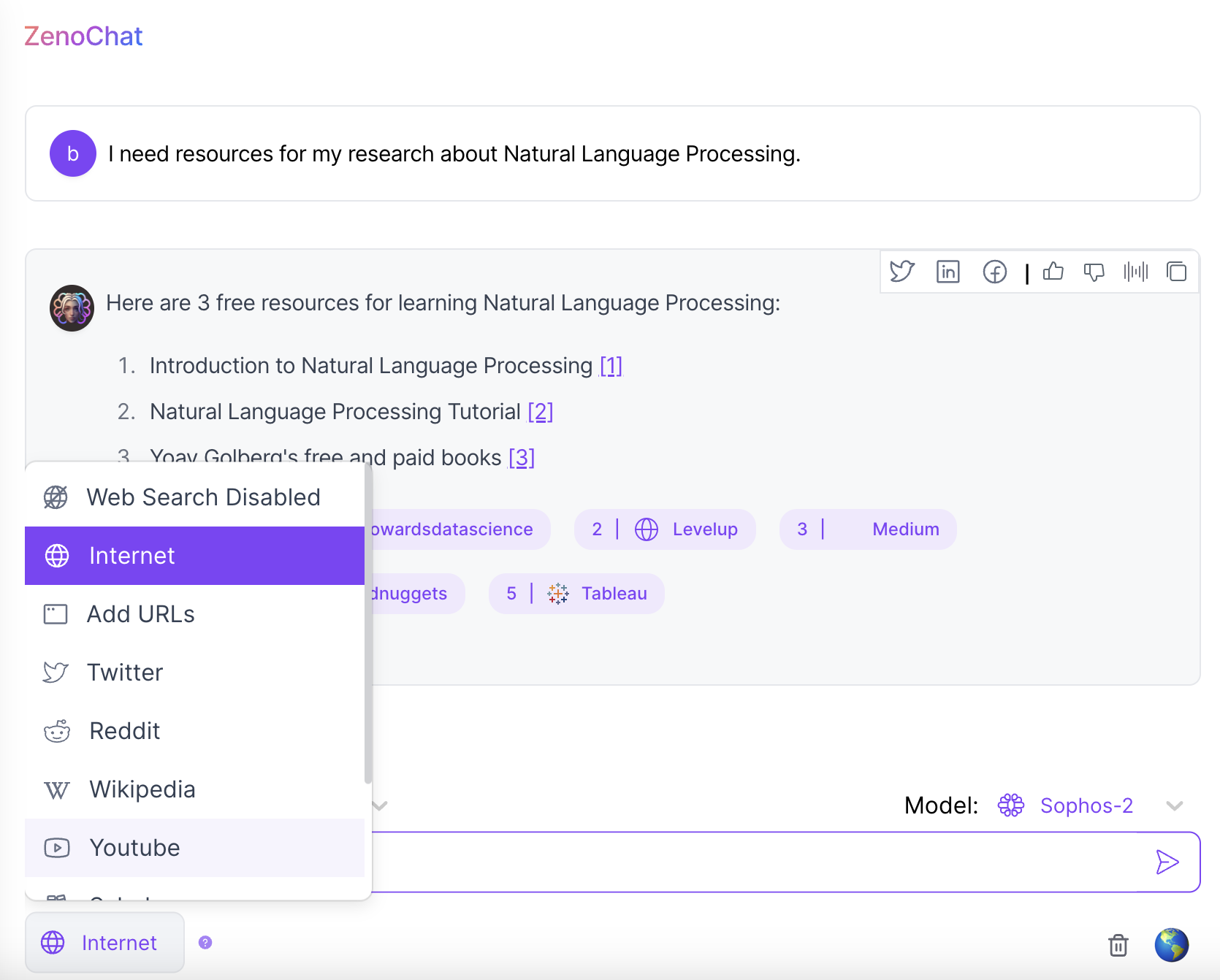Choose Add URLs from the source menu
The image size is (1220, 980).
(194, 614)
